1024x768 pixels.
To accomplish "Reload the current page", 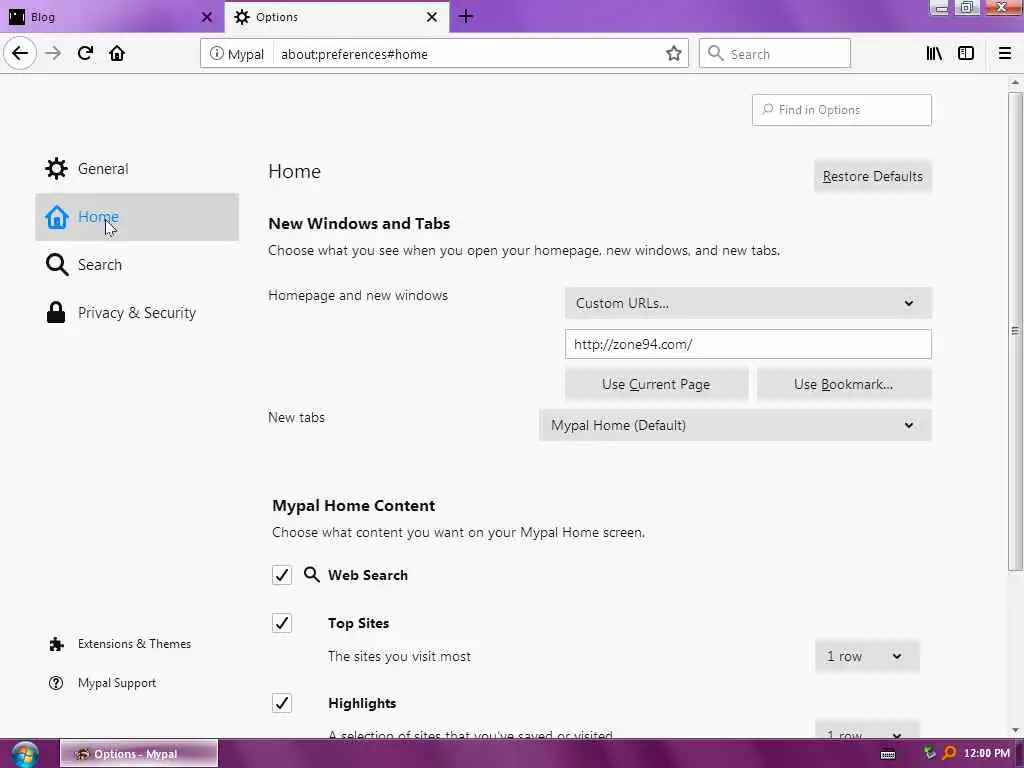I will pyautogui.click(x=85, y=53).
